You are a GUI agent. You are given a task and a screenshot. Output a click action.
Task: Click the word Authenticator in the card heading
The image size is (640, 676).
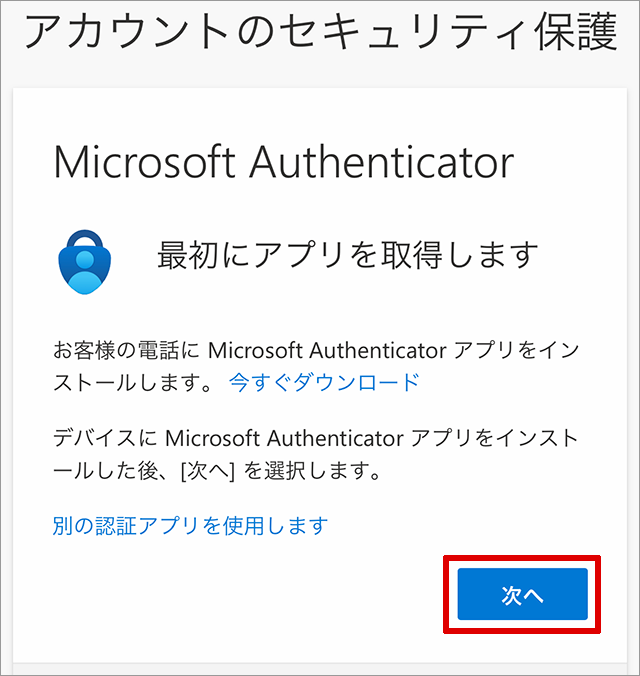pos(382,162)
